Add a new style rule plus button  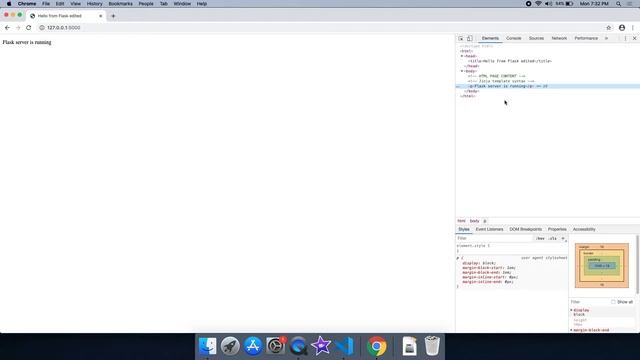tap(563, 238)
